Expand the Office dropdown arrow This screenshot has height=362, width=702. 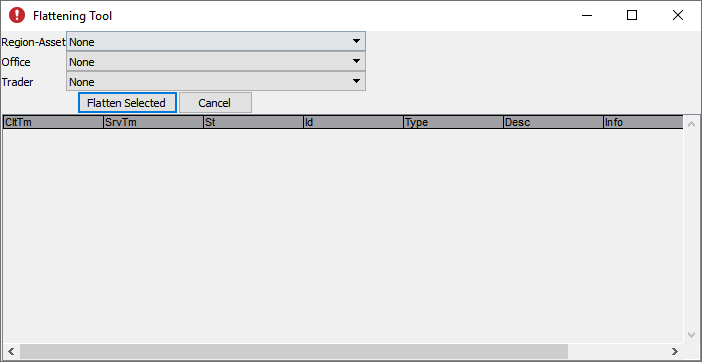356,61
